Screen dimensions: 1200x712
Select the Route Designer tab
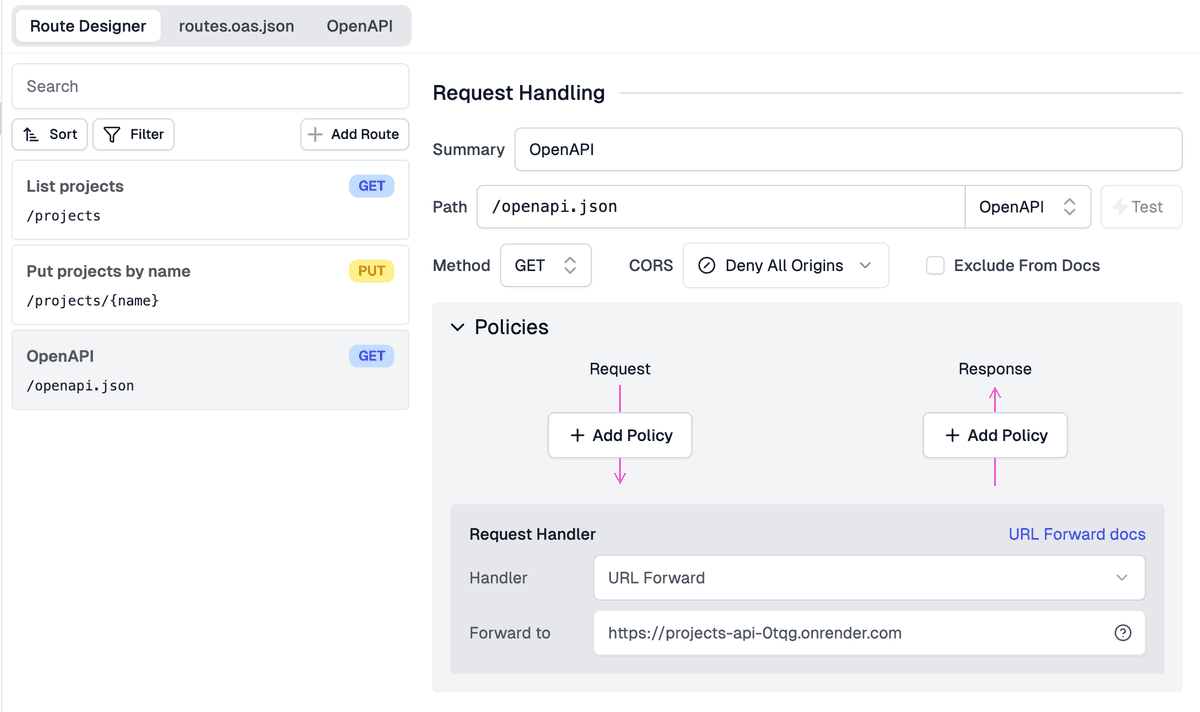[x=88, y=26]
